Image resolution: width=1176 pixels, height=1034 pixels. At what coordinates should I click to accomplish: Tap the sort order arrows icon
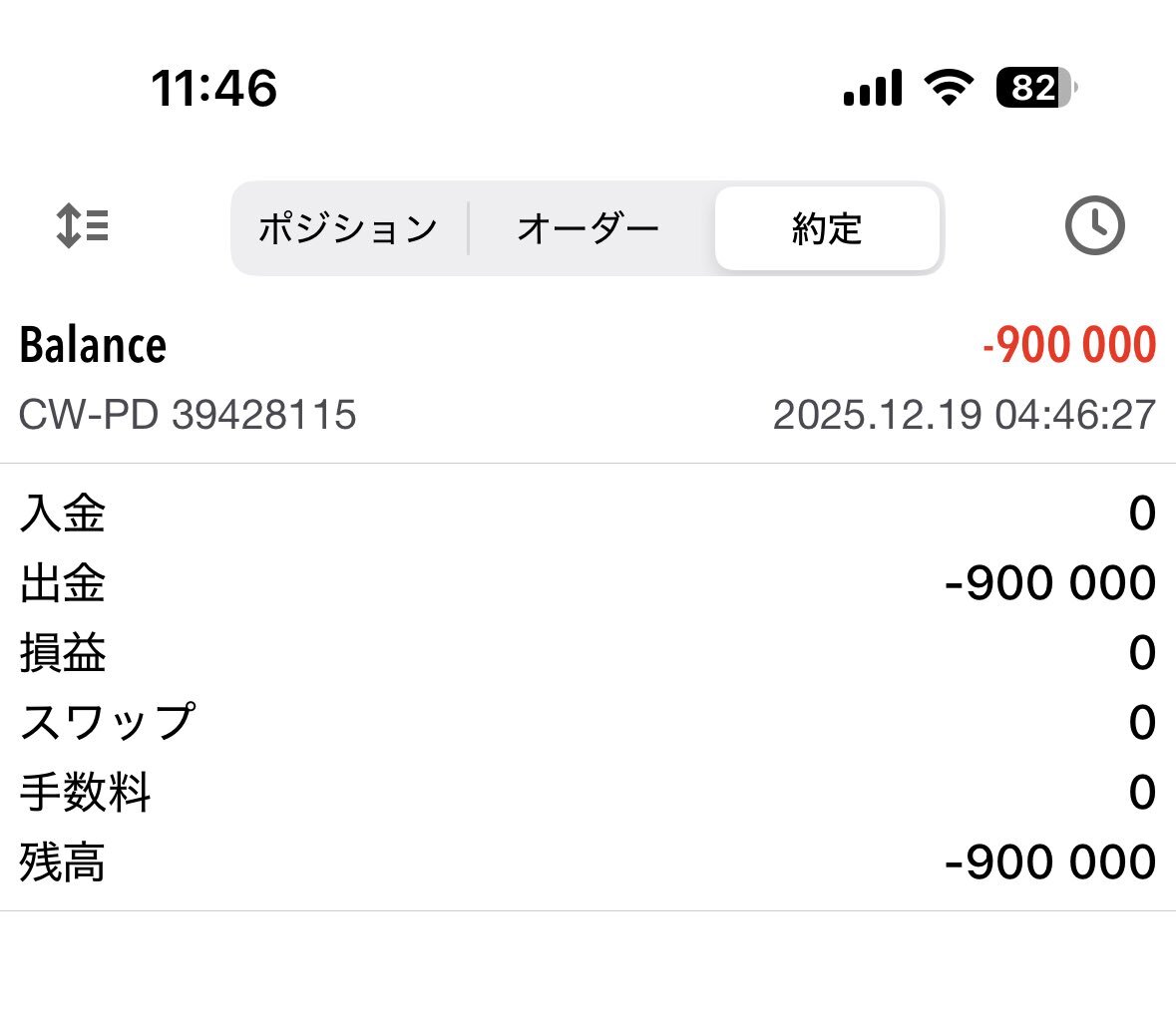coord(83,225)
